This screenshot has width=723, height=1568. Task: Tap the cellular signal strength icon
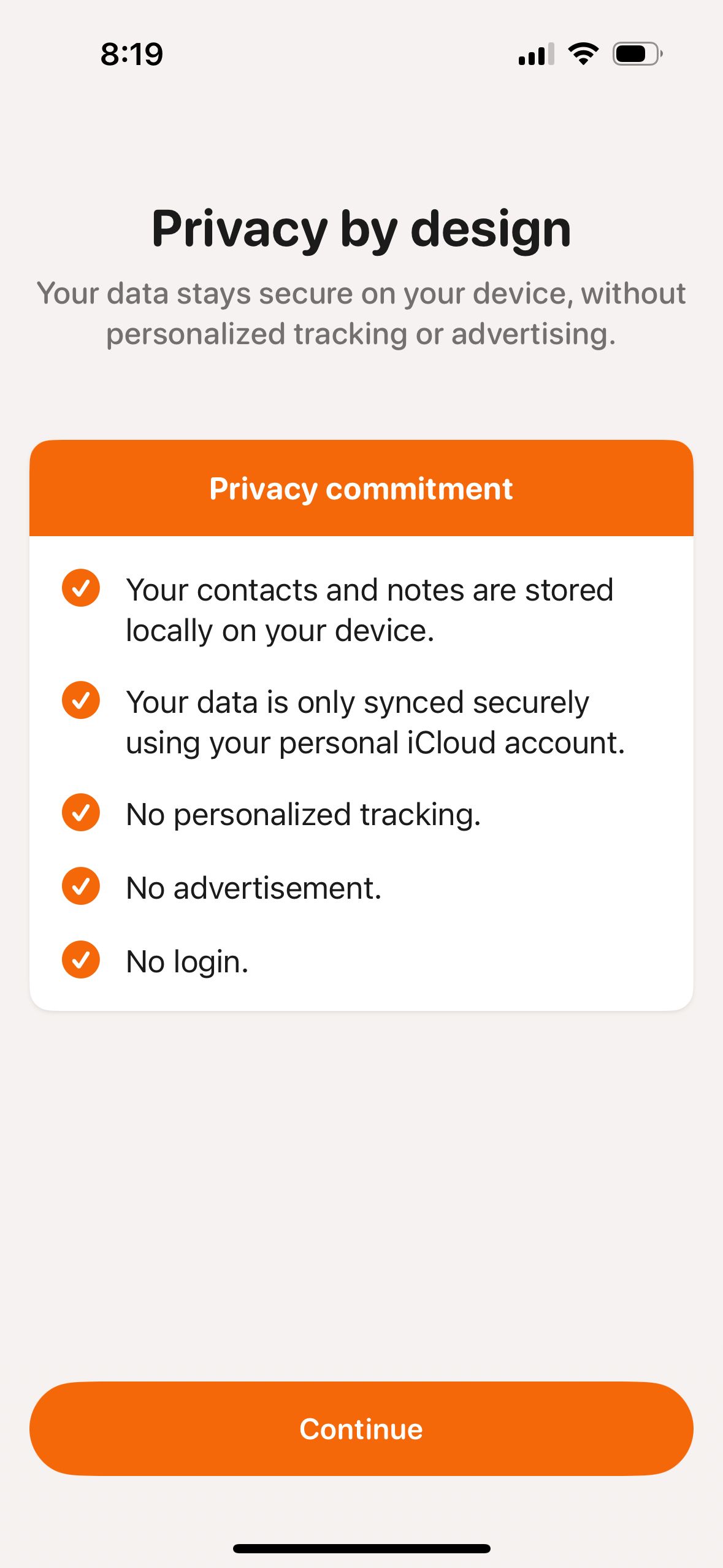coord(536,54)
